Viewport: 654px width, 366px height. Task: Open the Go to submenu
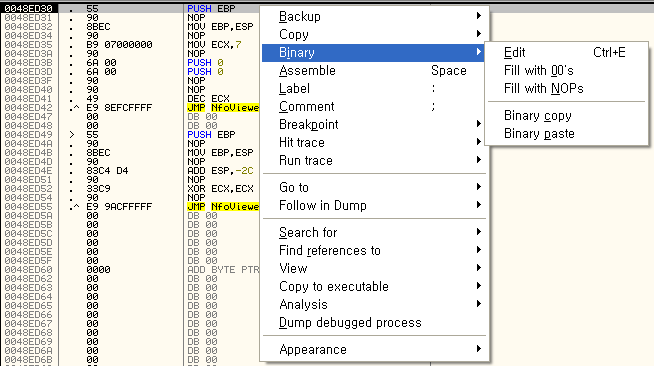pyautogui.click(x=373, y=187)
